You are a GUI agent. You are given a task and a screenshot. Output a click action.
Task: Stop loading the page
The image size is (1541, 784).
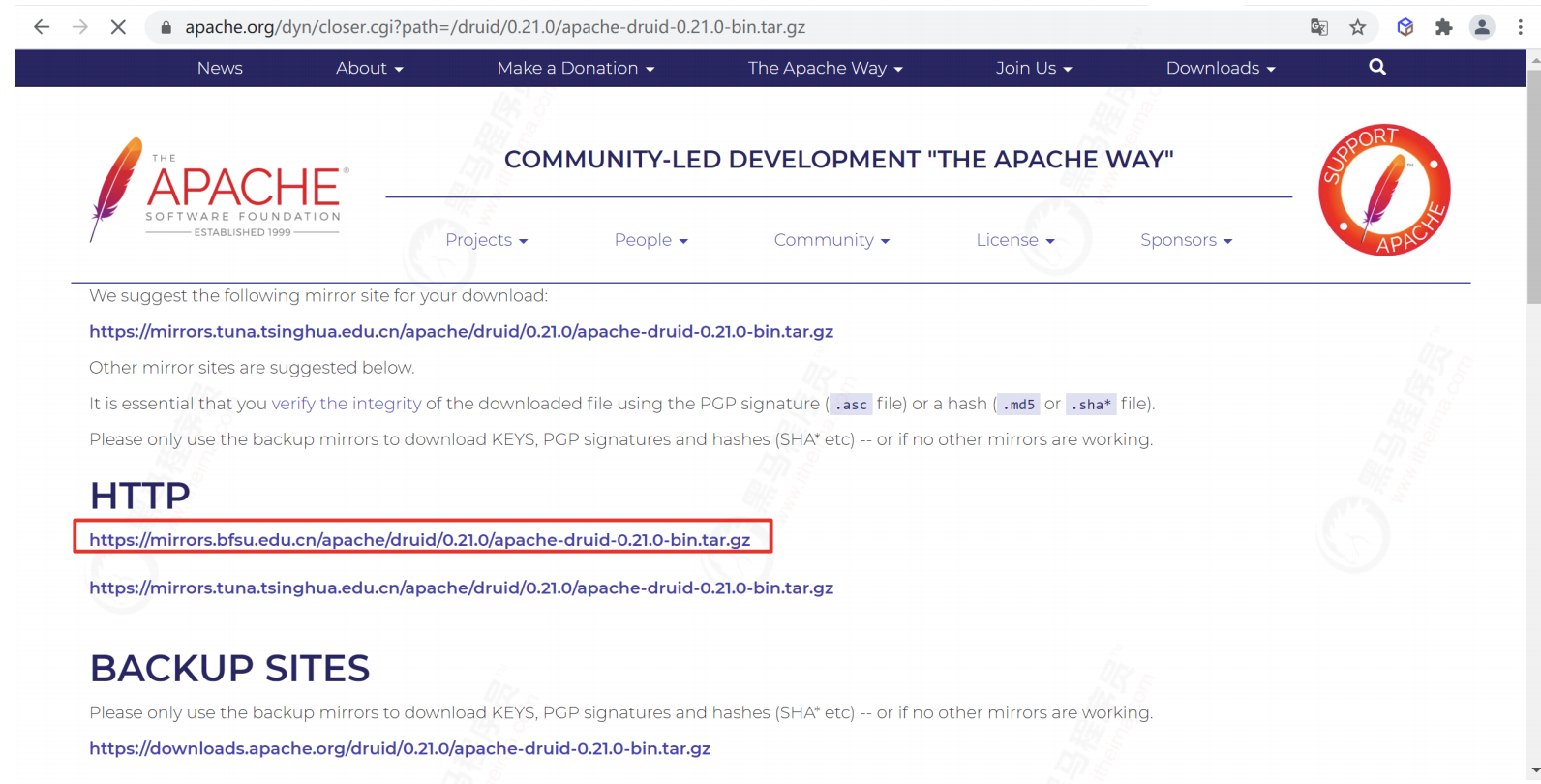coord(118,27)
